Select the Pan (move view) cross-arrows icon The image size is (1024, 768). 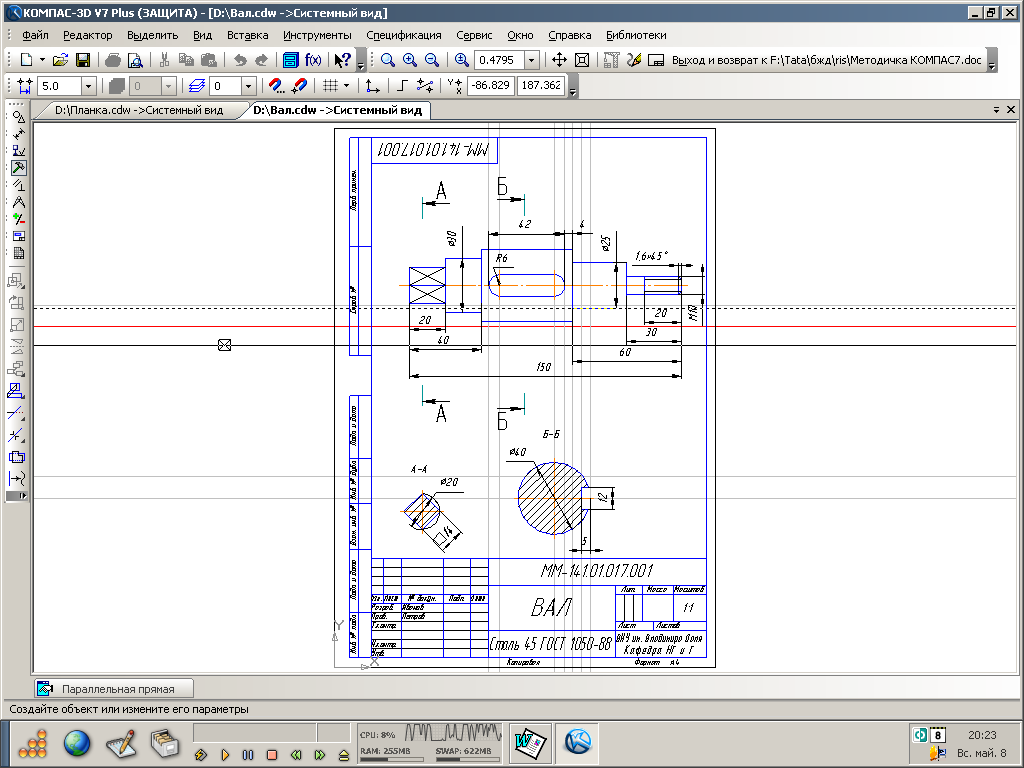point(560,60)
